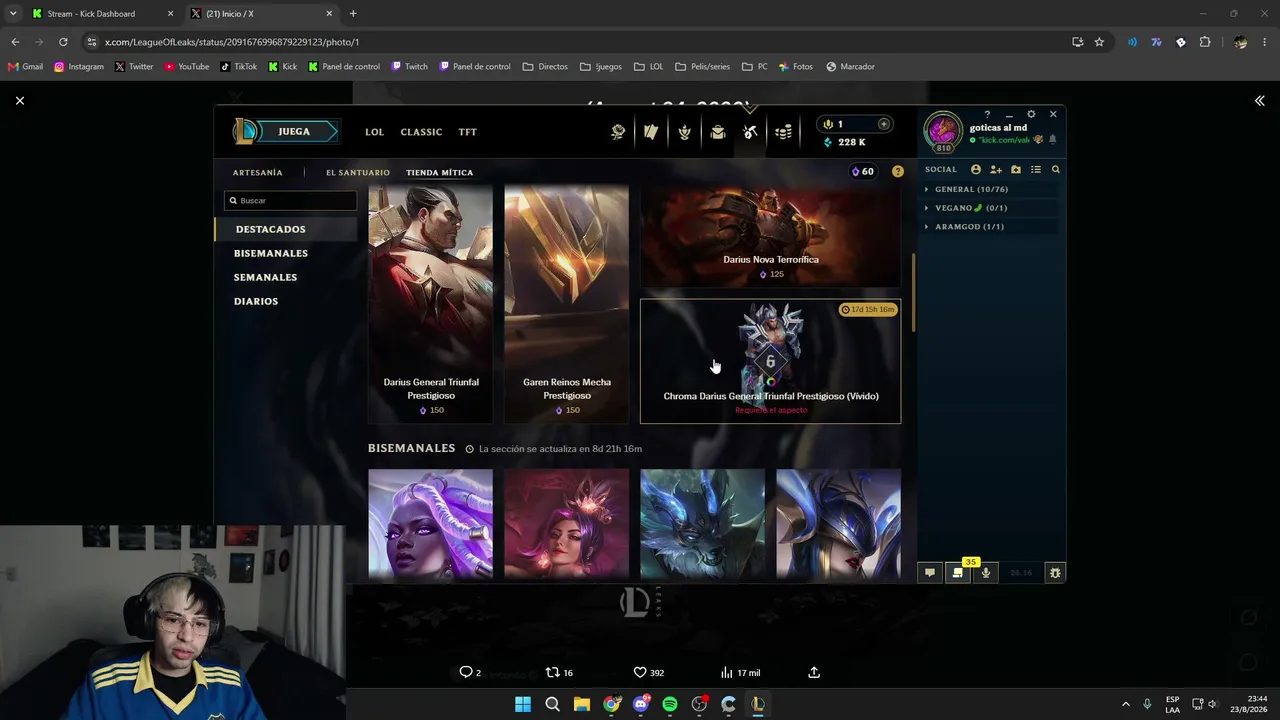Viewport: 1280px width, 720px height.
Task: Click the collection cards icon
Action: (x=651, y=132)
